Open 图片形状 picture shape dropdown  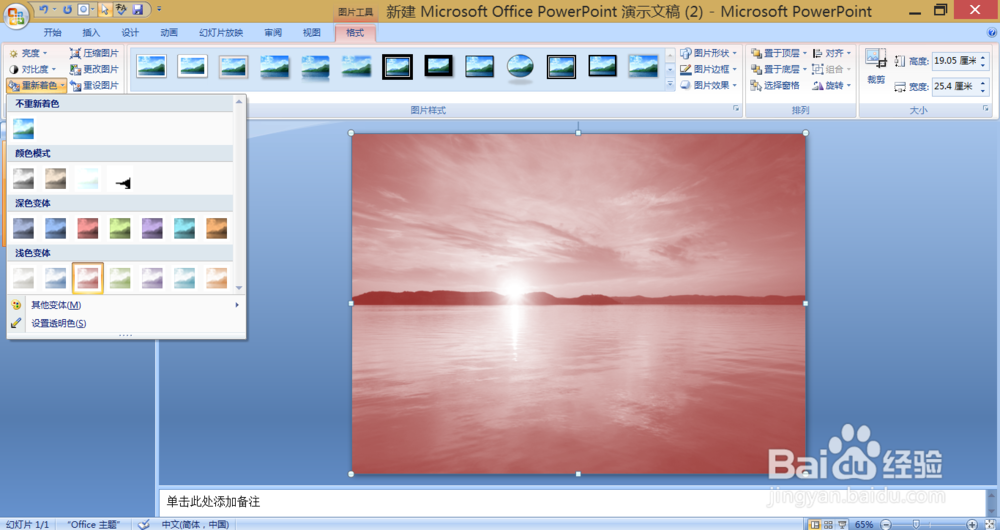709,53
